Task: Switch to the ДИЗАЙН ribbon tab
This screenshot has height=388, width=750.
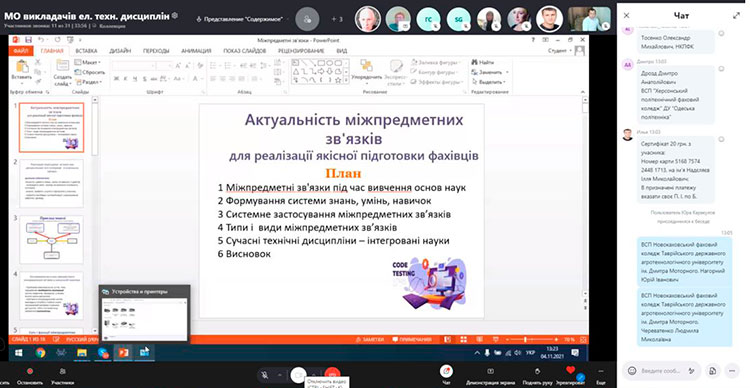Action: (x=120, y=51)
